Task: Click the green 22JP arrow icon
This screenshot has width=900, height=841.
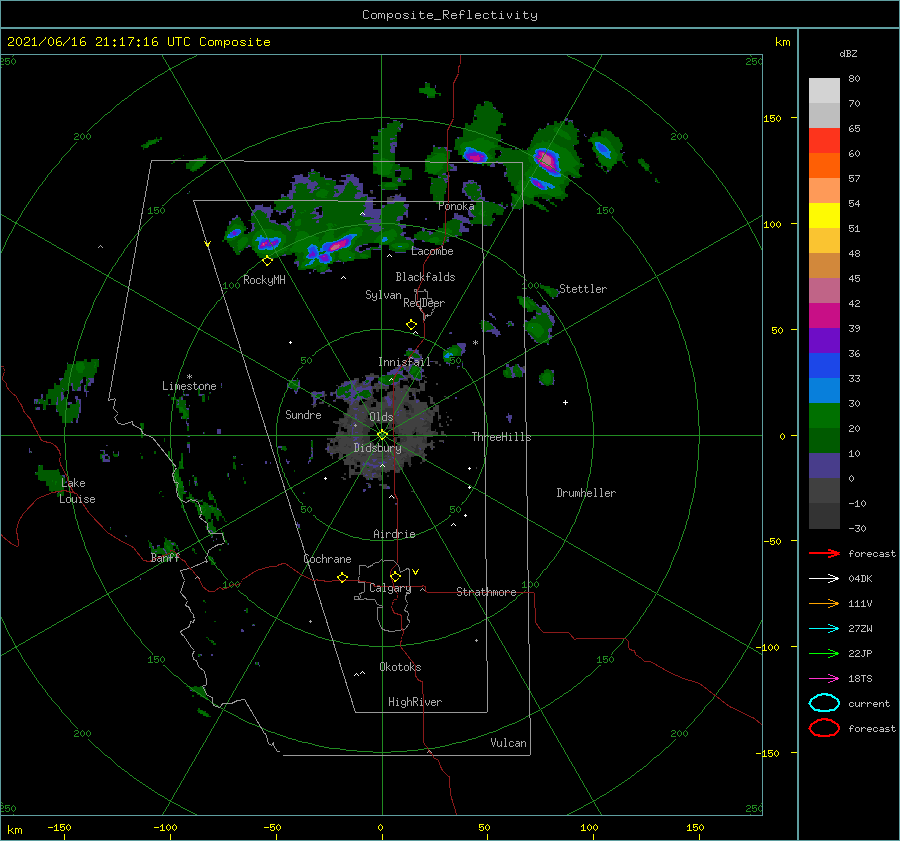Action: pos(824,653)
